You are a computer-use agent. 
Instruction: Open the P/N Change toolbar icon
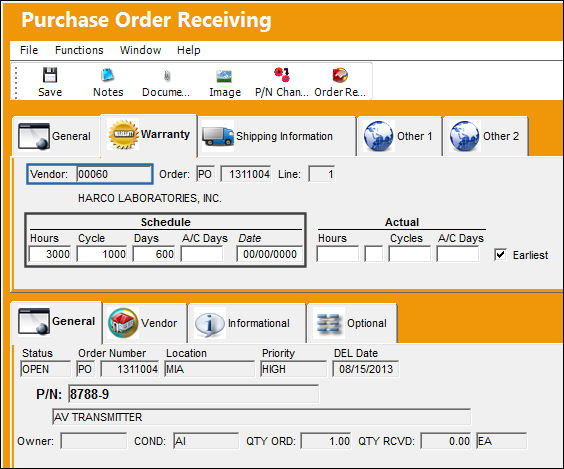pyautogui.click(x=282, y=75)
